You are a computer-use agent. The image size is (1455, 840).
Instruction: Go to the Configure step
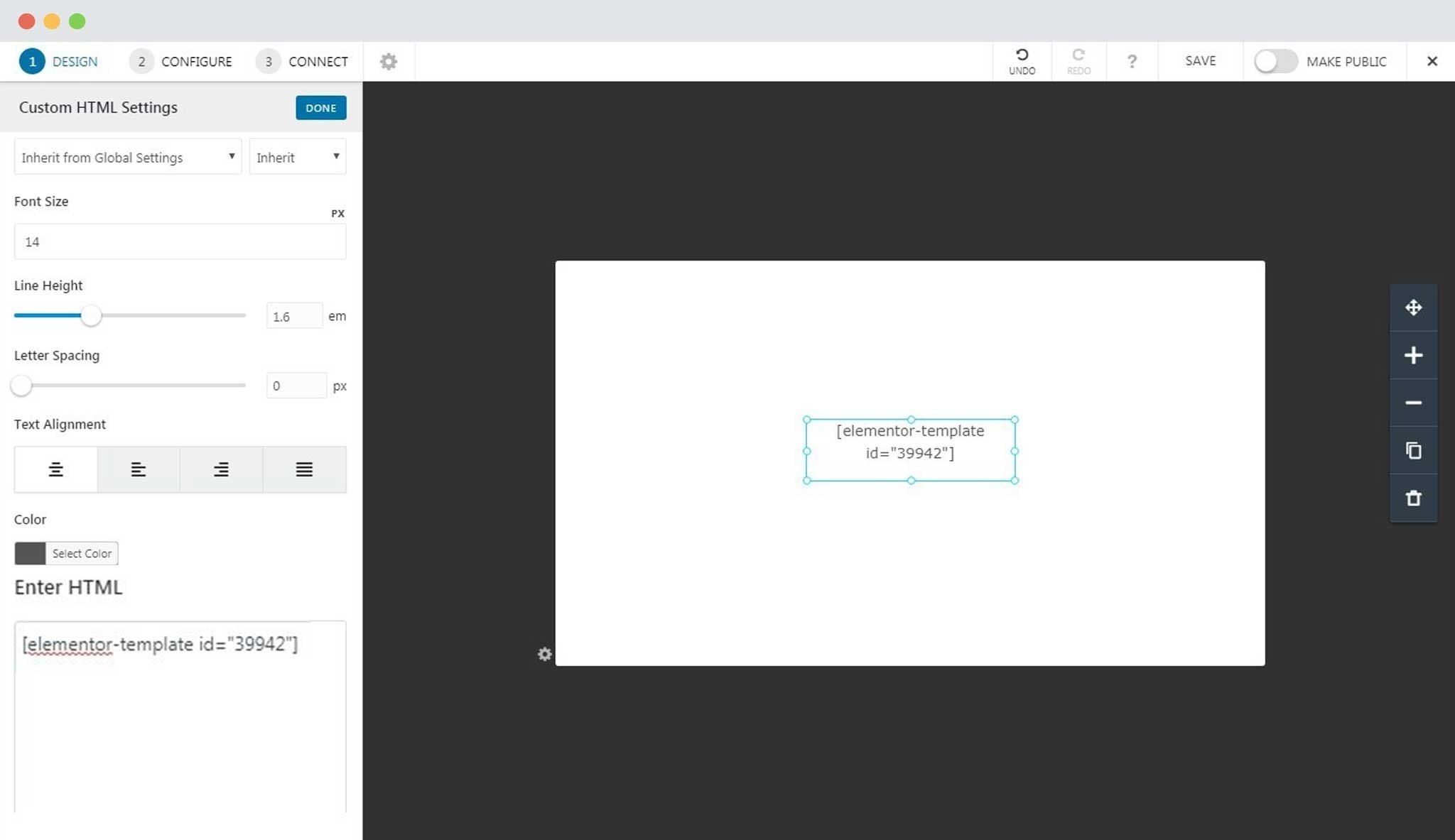tap(180, 61)
